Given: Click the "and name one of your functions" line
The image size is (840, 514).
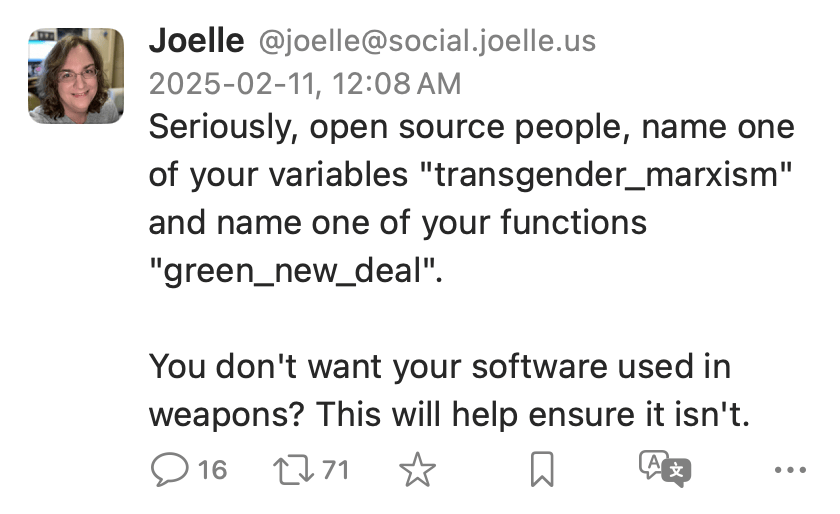Looking at the screenshot, I should point(397,222).
